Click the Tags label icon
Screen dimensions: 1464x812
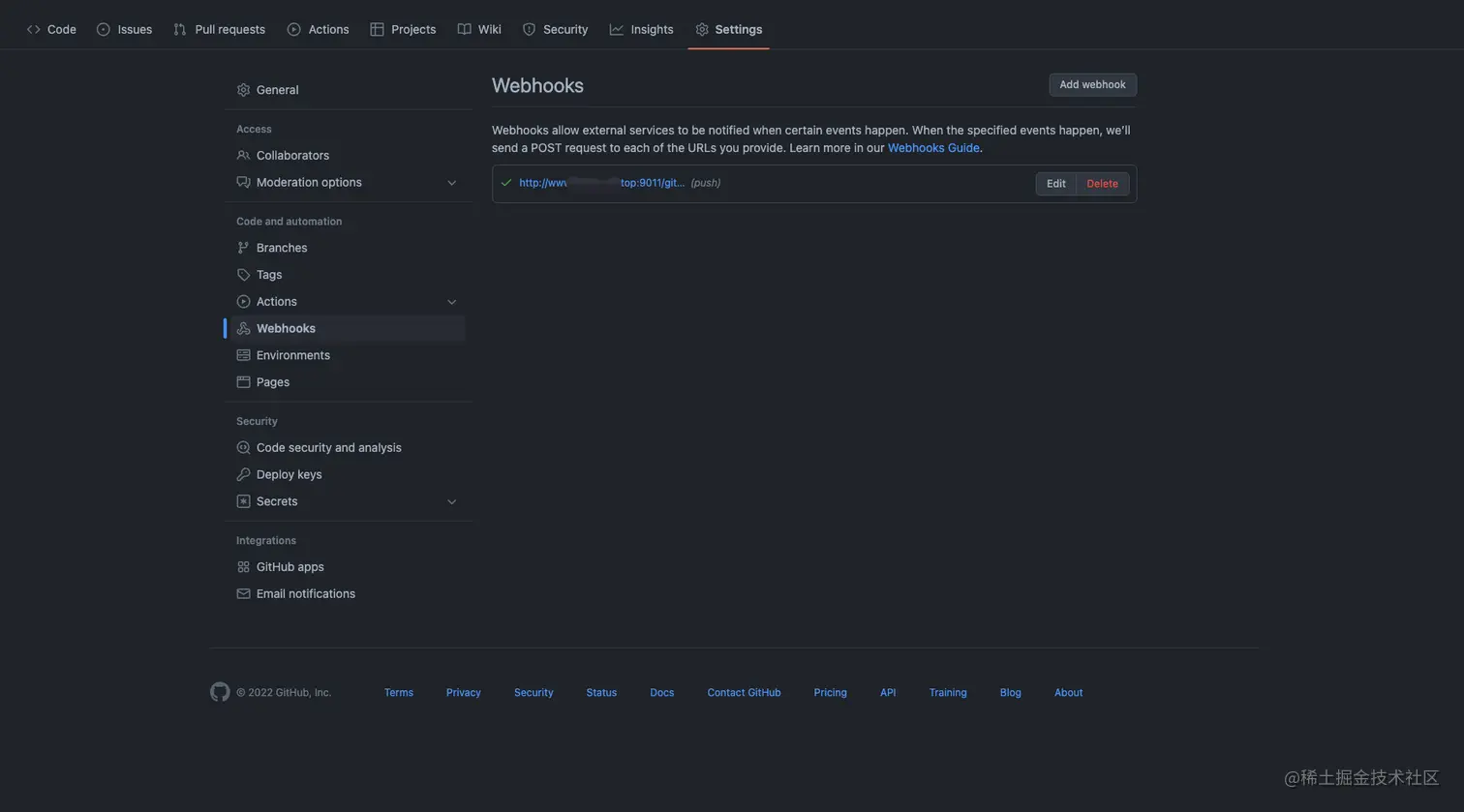[x=243, y=275]
